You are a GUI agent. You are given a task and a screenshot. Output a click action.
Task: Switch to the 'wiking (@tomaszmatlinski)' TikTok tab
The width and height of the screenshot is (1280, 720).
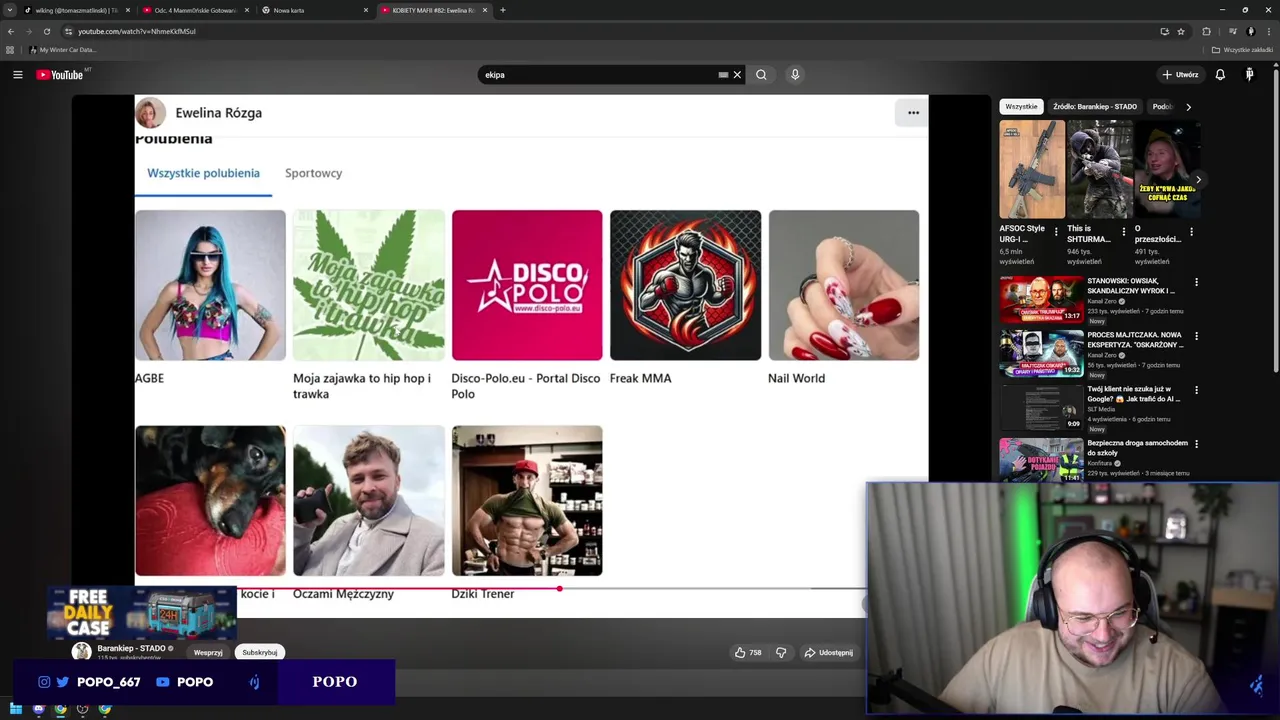tap(72, 10)
